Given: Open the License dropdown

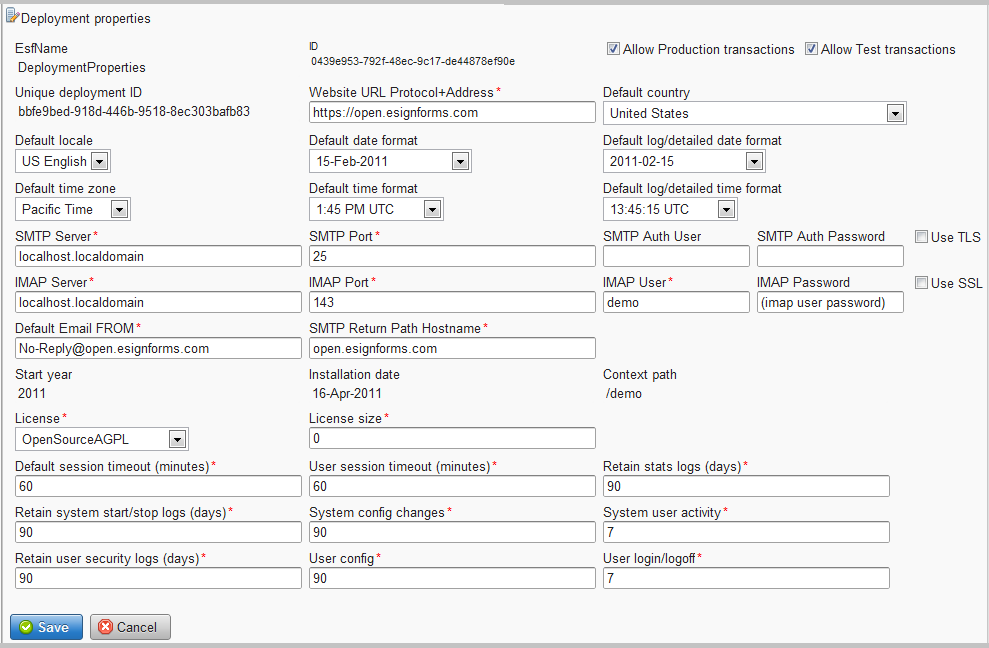Looking at the screenshot, I should point(102,439).
